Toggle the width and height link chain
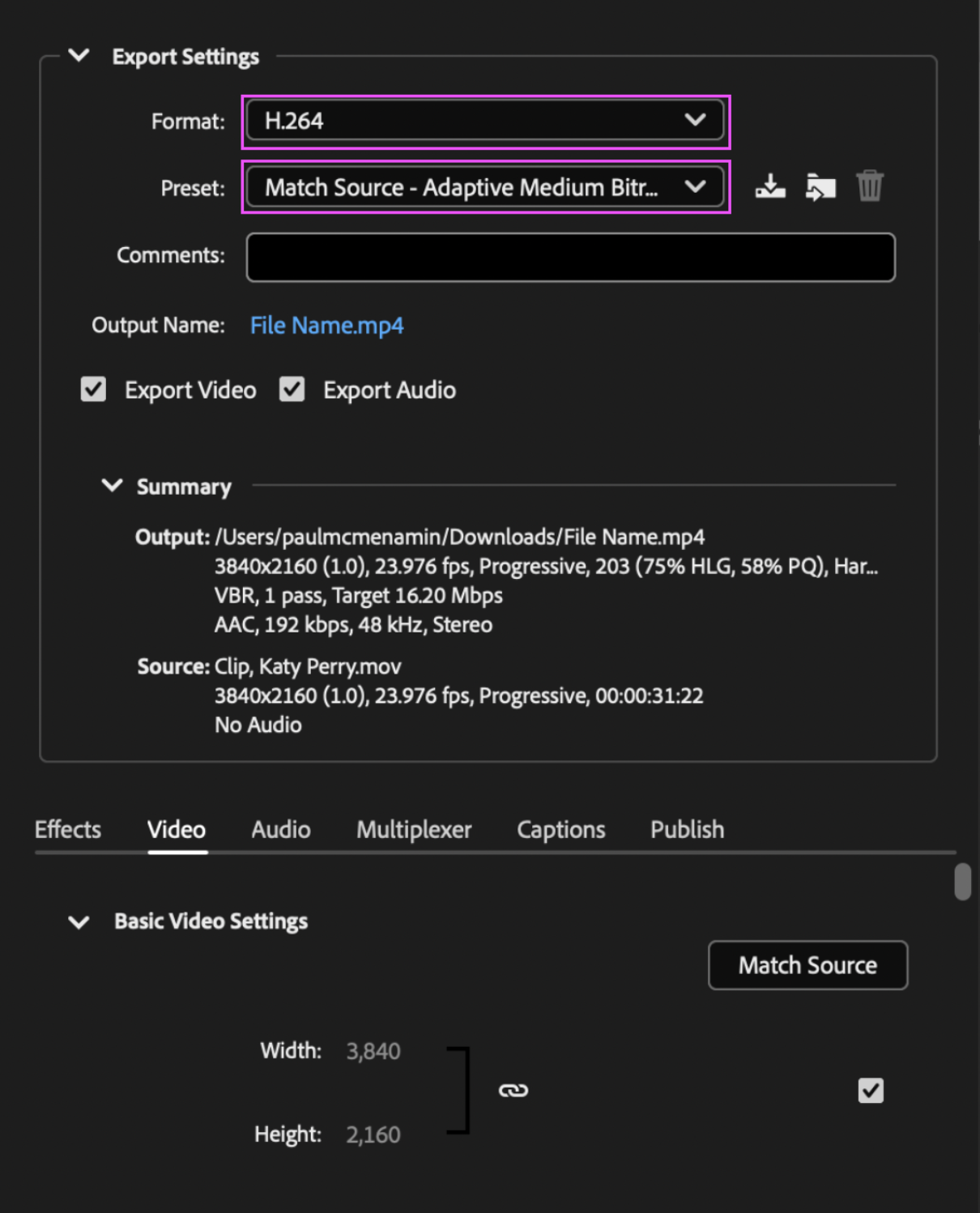 515,1090
